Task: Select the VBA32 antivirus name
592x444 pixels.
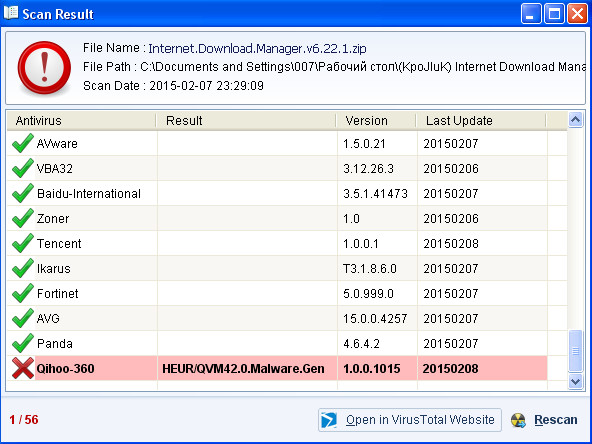Action: (54, 168)
